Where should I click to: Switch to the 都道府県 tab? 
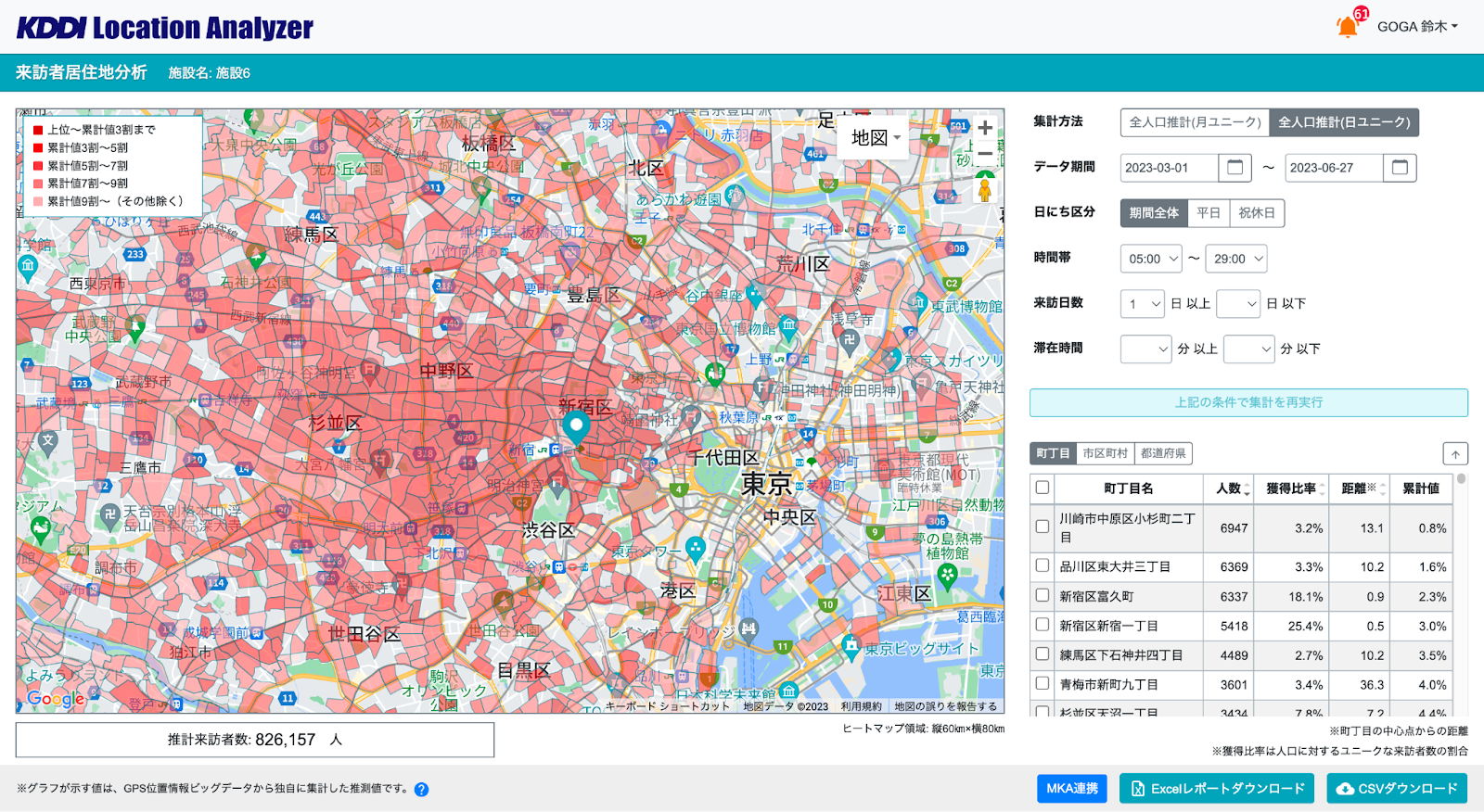tap(1163, 453)
